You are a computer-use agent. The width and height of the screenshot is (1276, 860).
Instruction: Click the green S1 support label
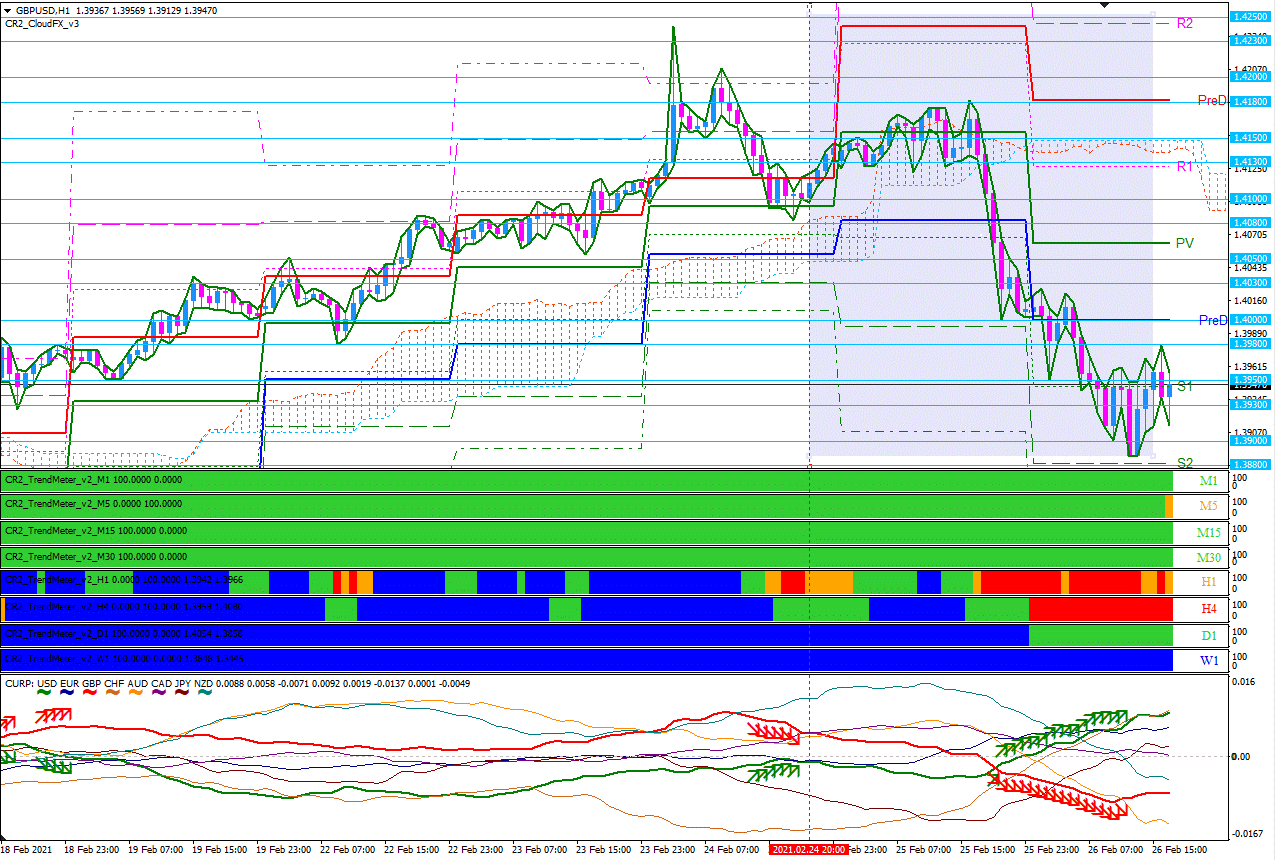(x=1184, y=385)
